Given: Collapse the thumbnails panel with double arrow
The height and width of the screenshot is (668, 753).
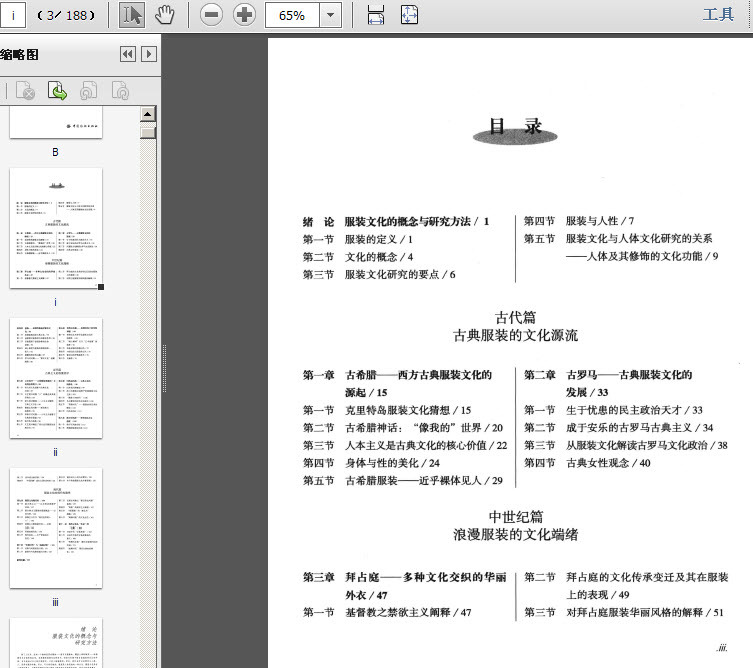Looking at the screenshot, I should [x=128, y=54].
